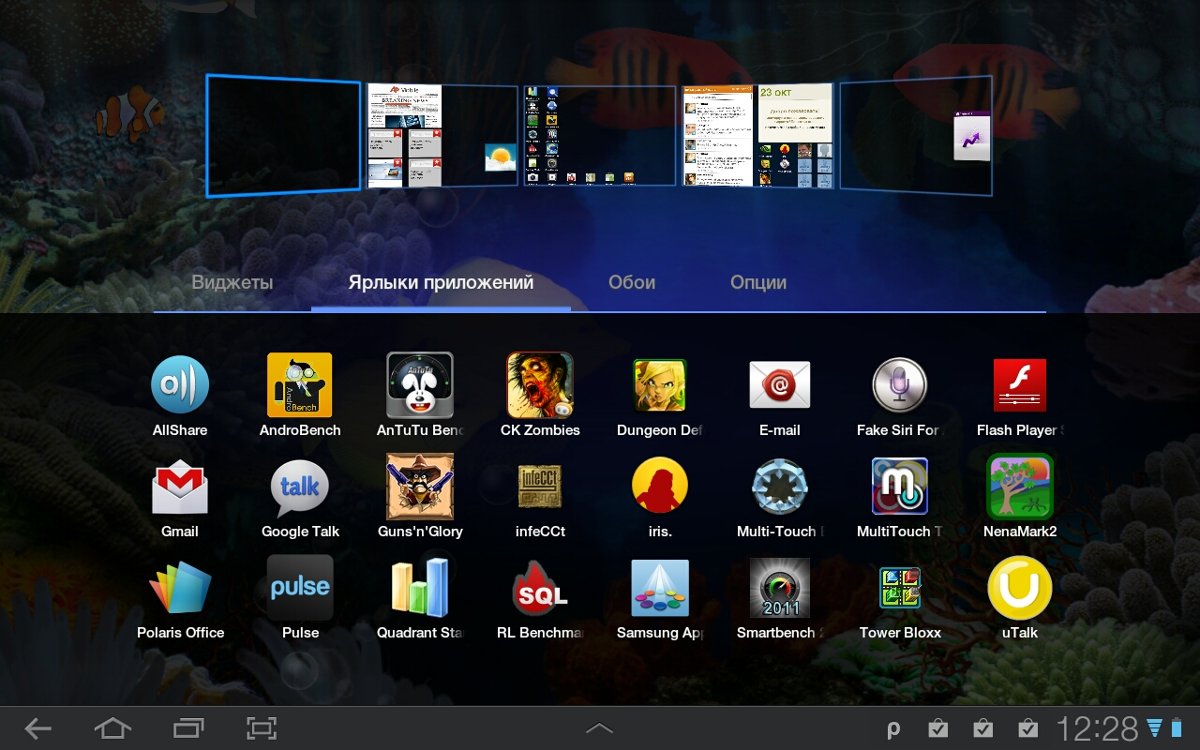Choose the home screen panel with news widgets
Image resolution: width=1200 pixels, height=750 pixels.
click(443, 135)
